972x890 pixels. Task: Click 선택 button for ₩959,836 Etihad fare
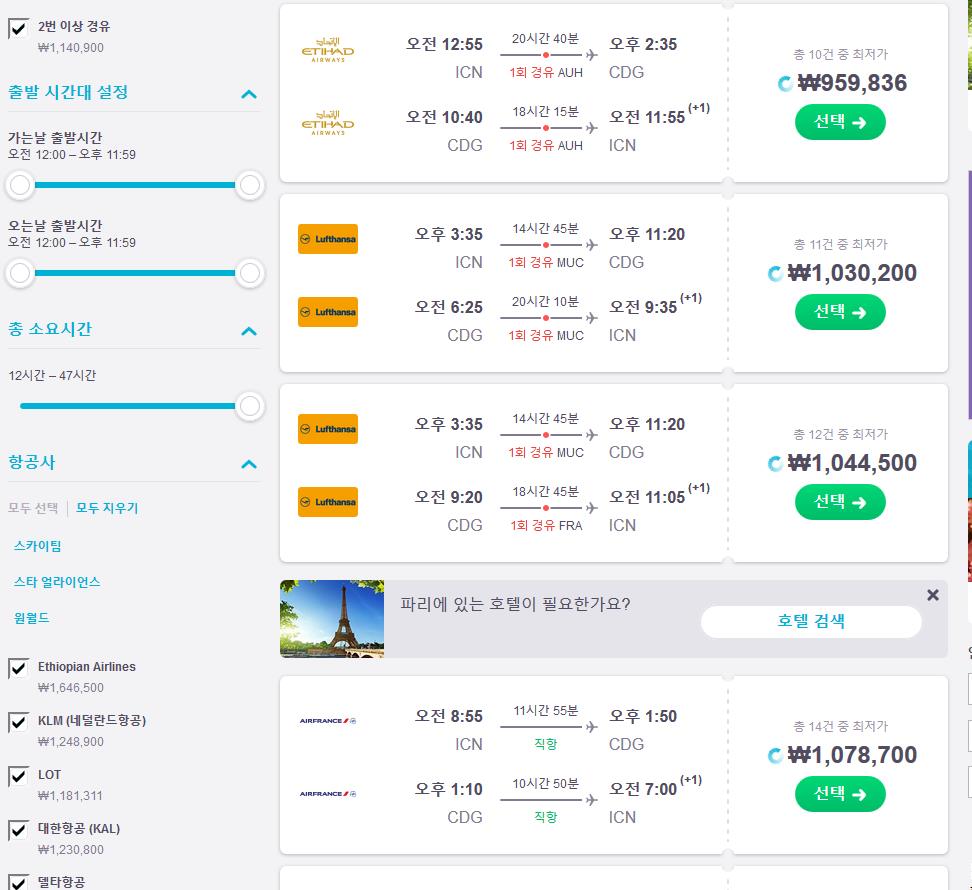840,122
